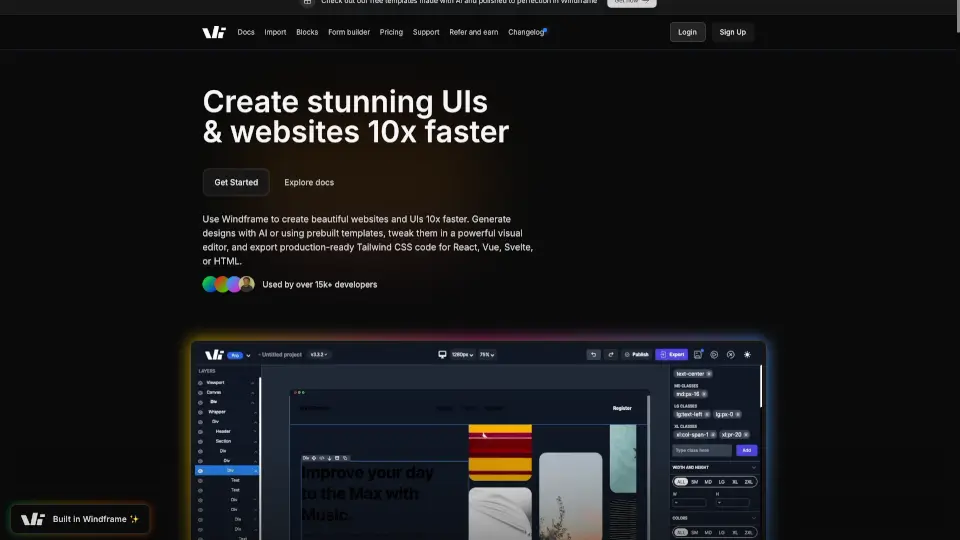This screenshot has width=960, height=540.
Task: Click the Type class here input field
Action: click(x=702, y=450)
